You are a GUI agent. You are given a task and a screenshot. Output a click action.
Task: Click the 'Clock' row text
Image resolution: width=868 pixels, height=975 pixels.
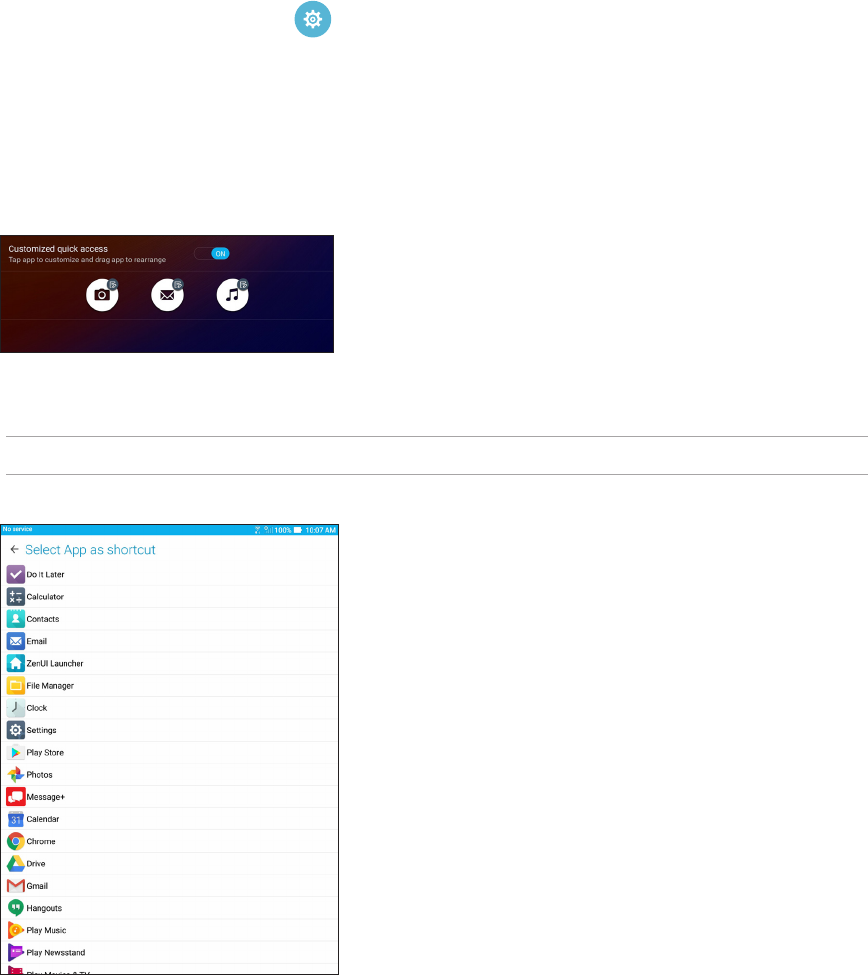(x=37, y=708)
